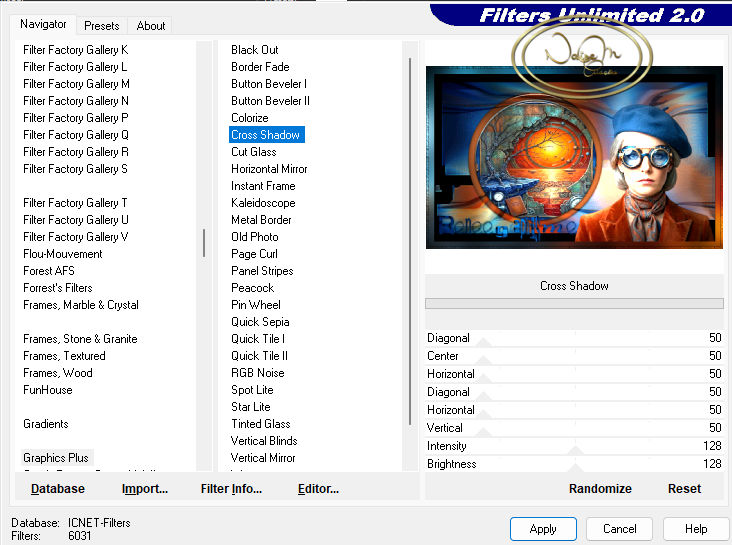Choose the Old Photo filter
732x545 pixels.
coord(254,237)
